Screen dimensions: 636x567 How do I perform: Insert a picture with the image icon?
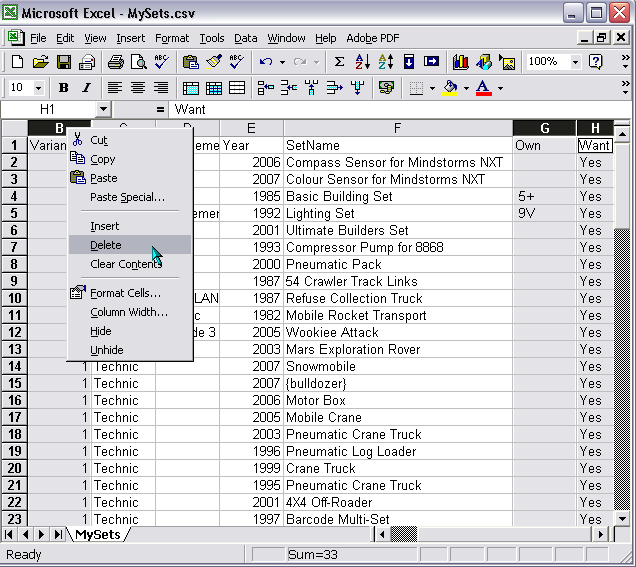[507, 62]
